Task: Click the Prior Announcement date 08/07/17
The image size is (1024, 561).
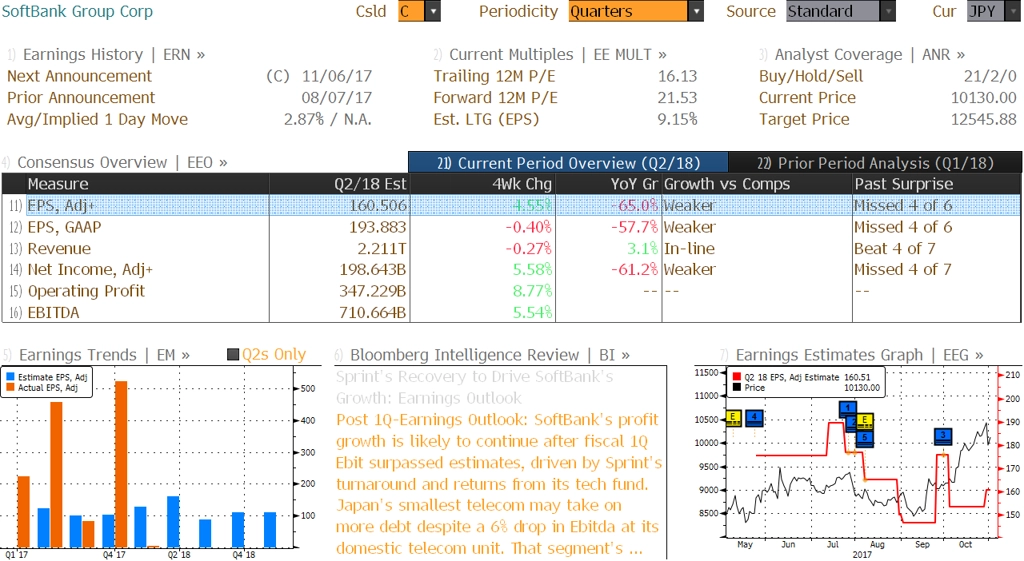Action: (337, 98)
